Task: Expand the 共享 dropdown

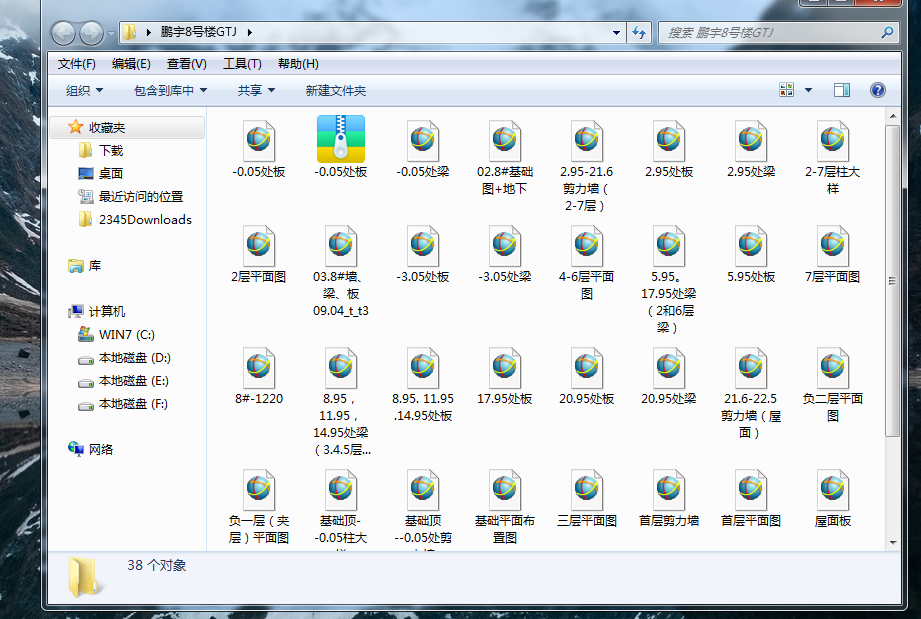Action: click(256, 90)
